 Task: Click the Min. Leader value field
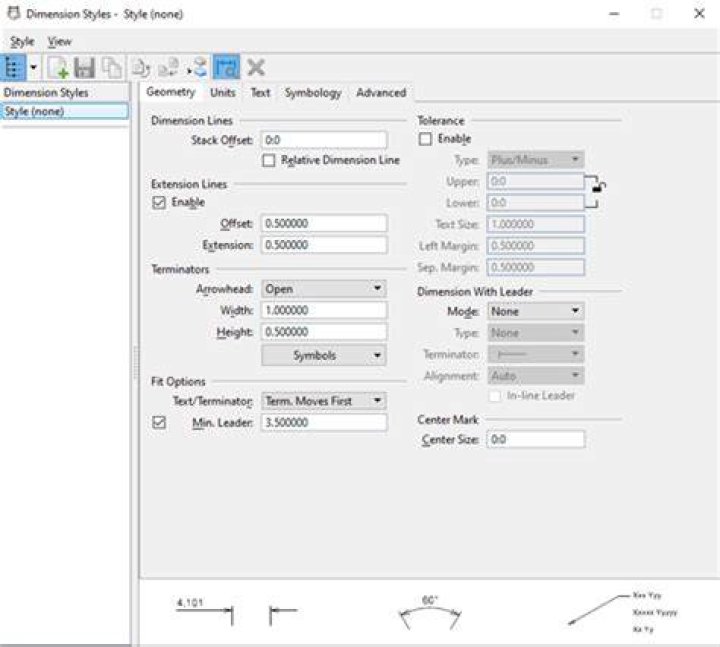click(324, 422)
